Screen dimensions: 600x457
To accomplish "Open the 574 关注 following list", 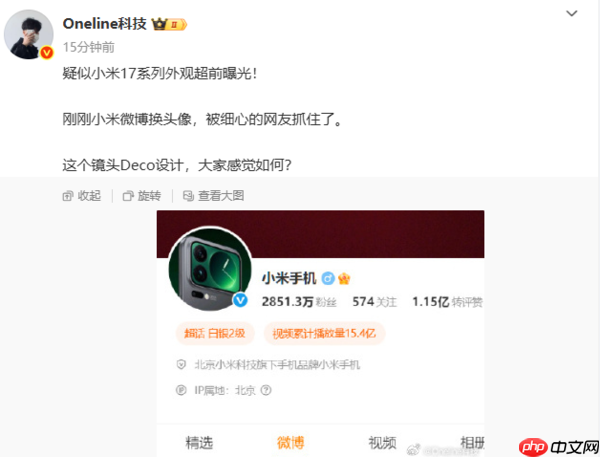I will click(x=374, y=302).
